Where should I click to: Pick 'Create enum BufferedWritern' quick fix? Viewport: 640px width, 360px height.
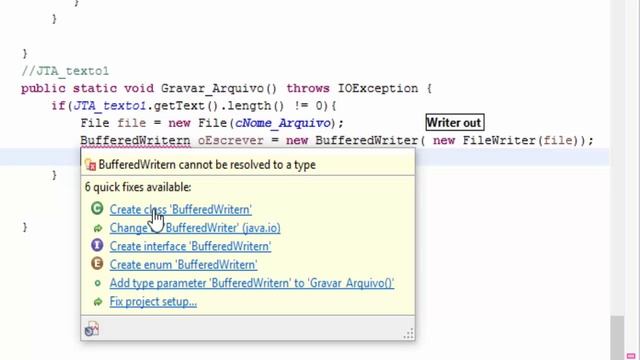183,264
